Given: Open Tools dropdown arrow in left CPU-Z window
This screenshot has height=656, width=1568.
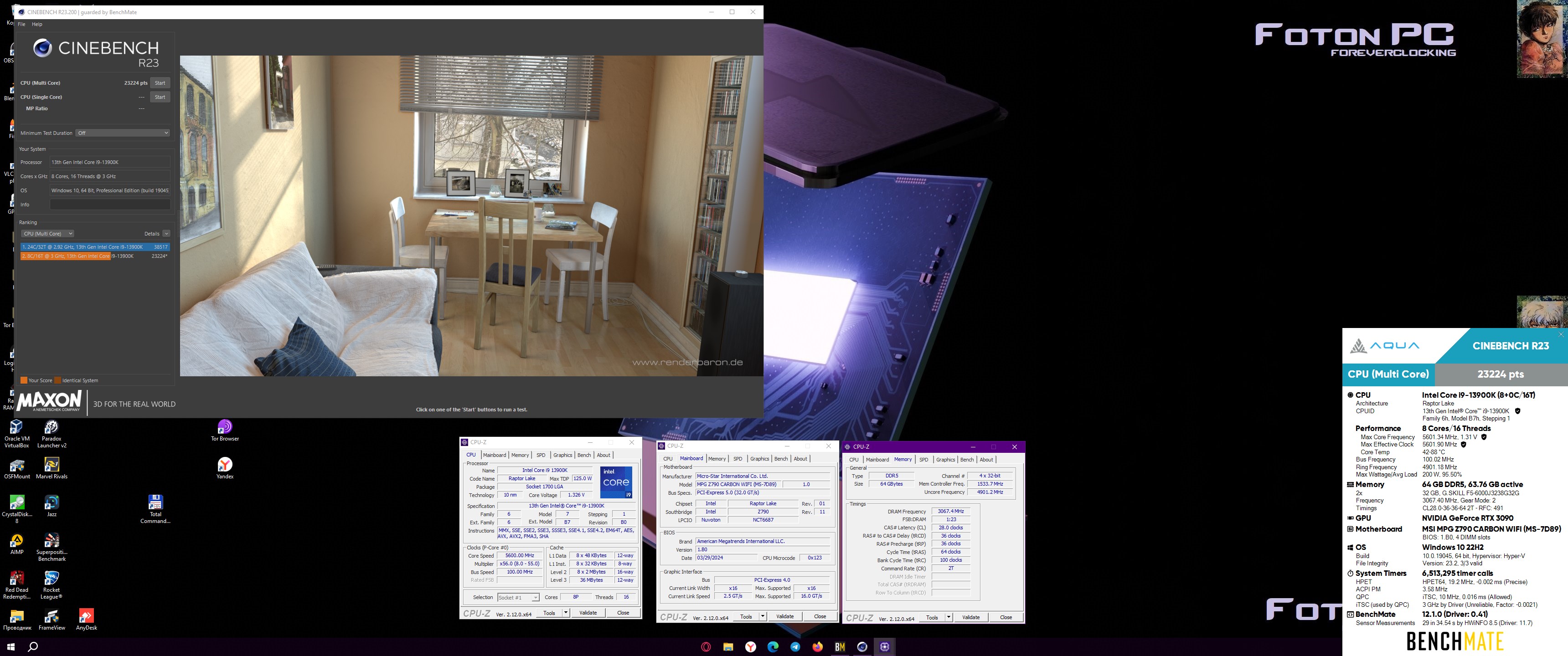Looking at the screenshot, I should click(566, 613).
